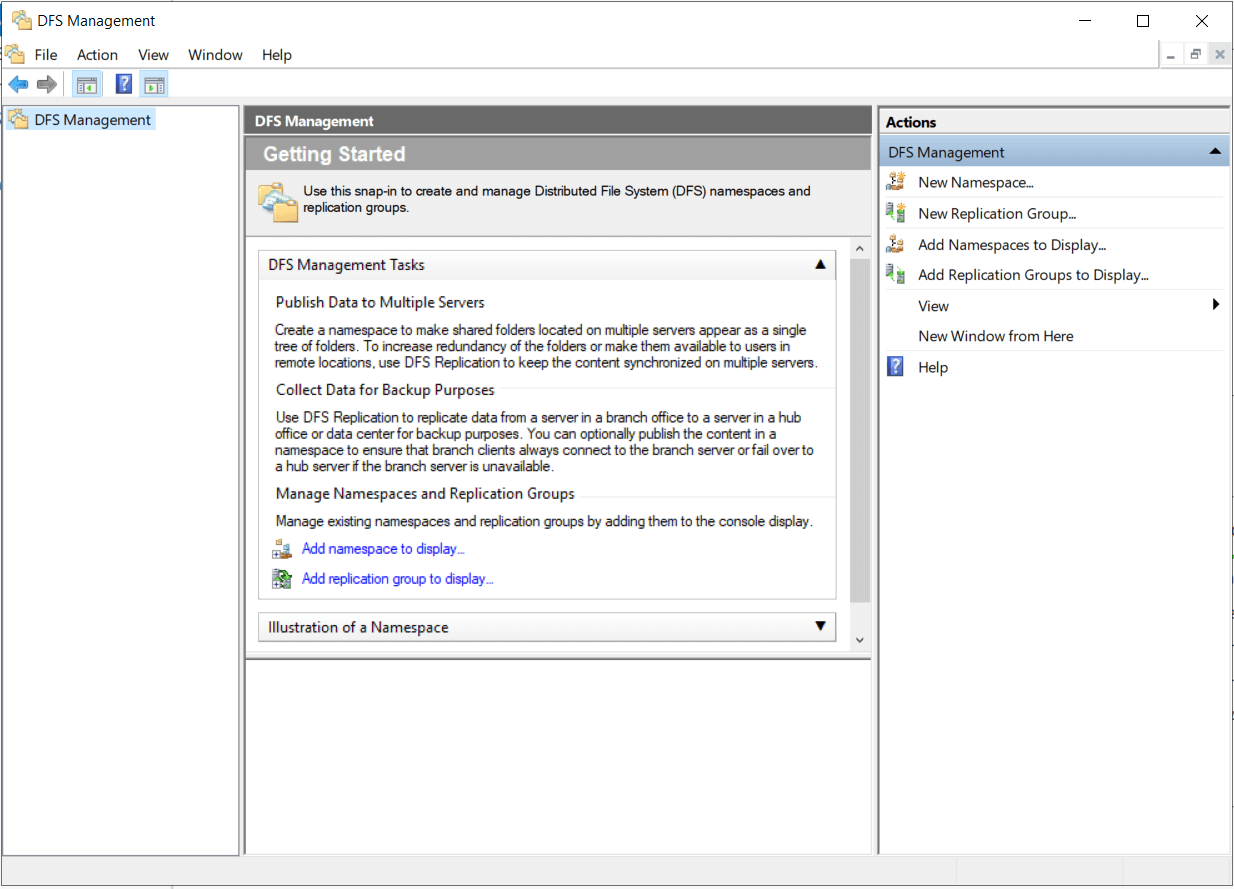This screenshot has width=1234, height=889.
Task: Open the Help menu in menu bar
Action: coord(277,55)
